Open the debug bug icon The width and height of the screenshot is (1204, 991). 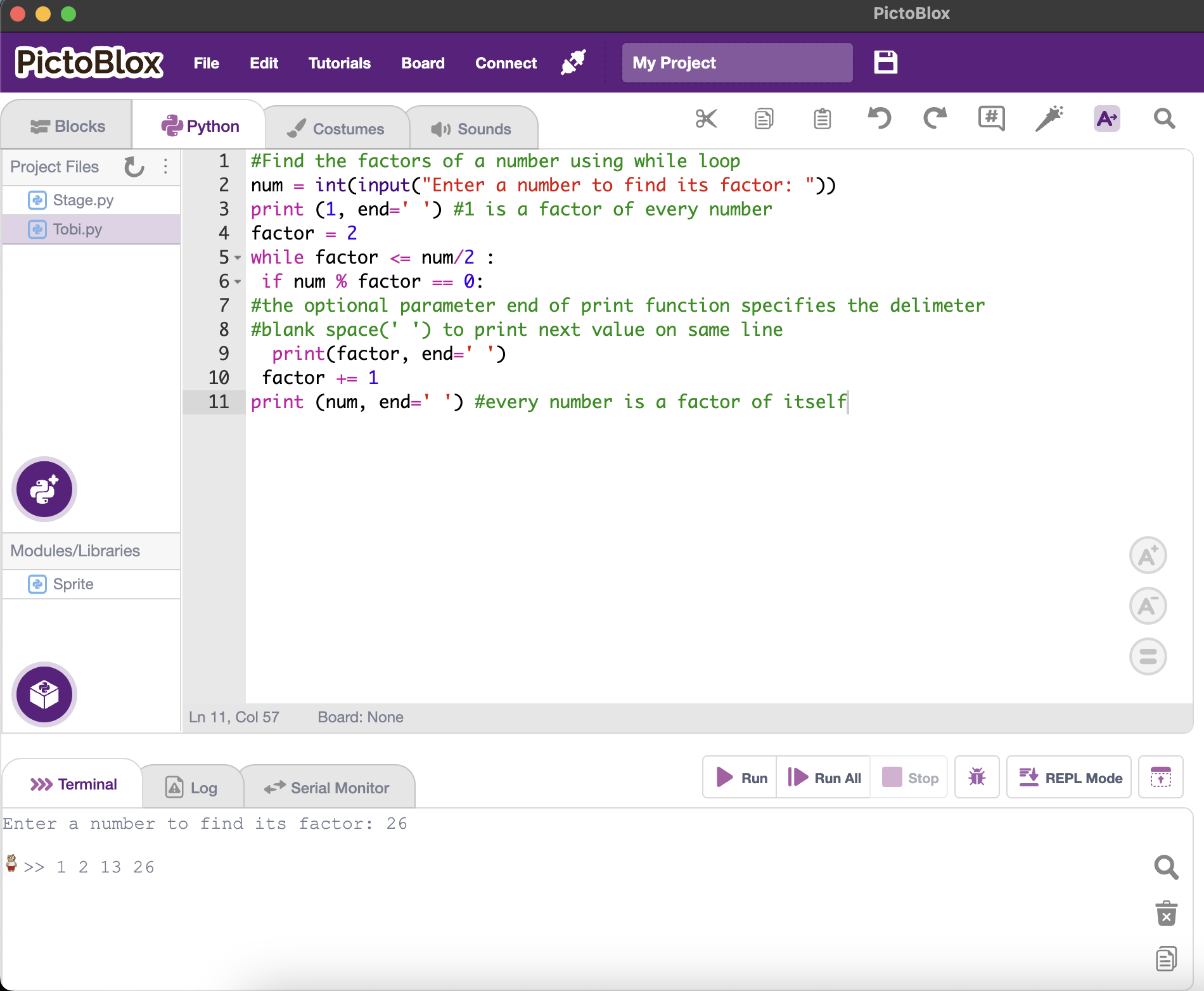point(977,777)
